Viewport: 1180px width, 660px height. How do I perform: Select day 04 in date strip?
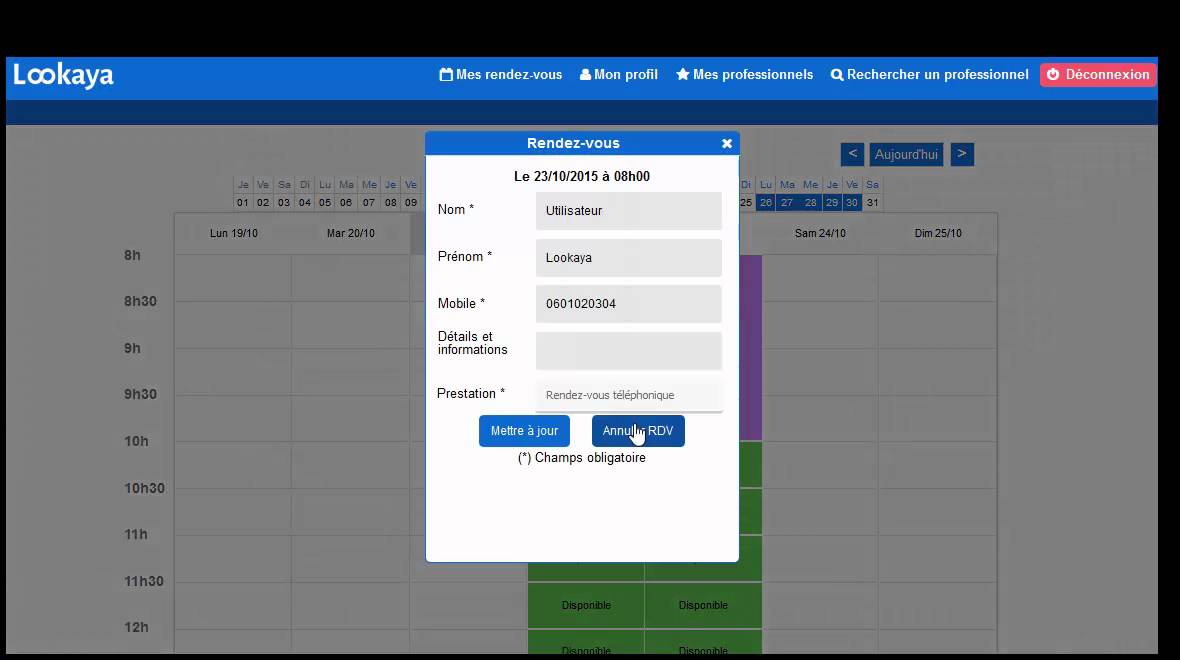click(305, 202)
